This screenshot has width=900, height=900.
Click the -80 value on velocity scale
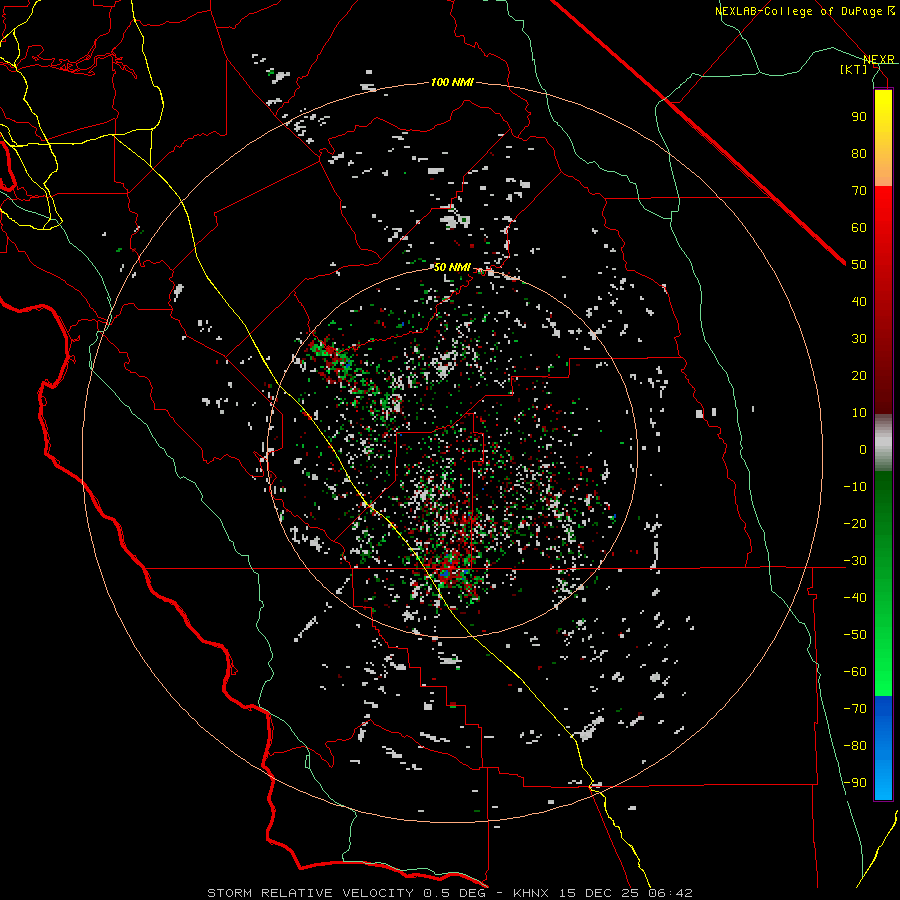[855, 746]
